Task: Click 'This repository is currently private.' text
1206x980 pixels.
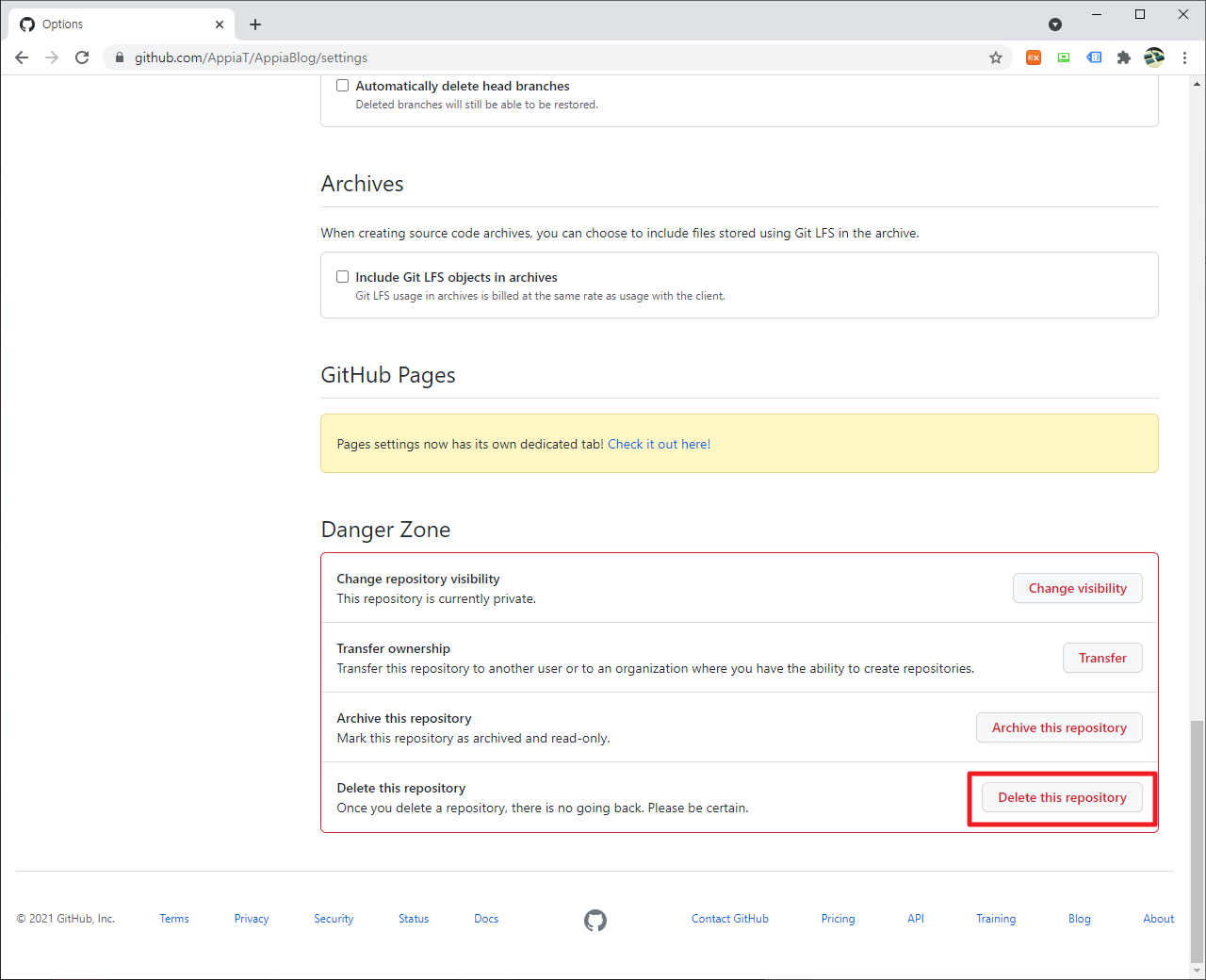Action: point(436,598)
